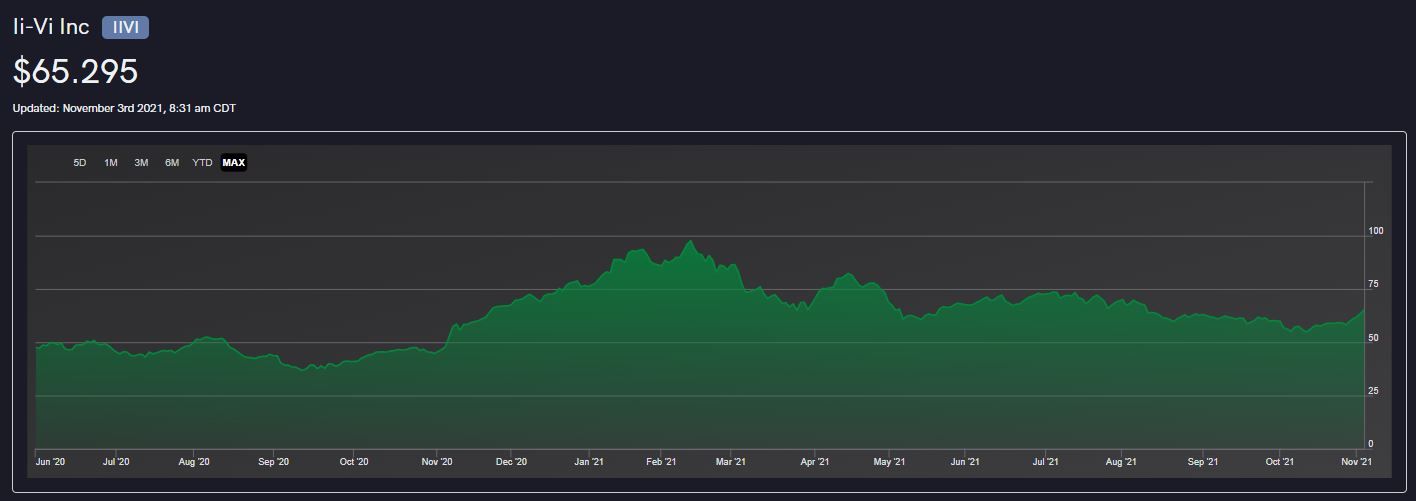Image resolution: width=1416 pixels, height=501 pixels.
Task: Select the MAX range button
Action: point(234,163)
